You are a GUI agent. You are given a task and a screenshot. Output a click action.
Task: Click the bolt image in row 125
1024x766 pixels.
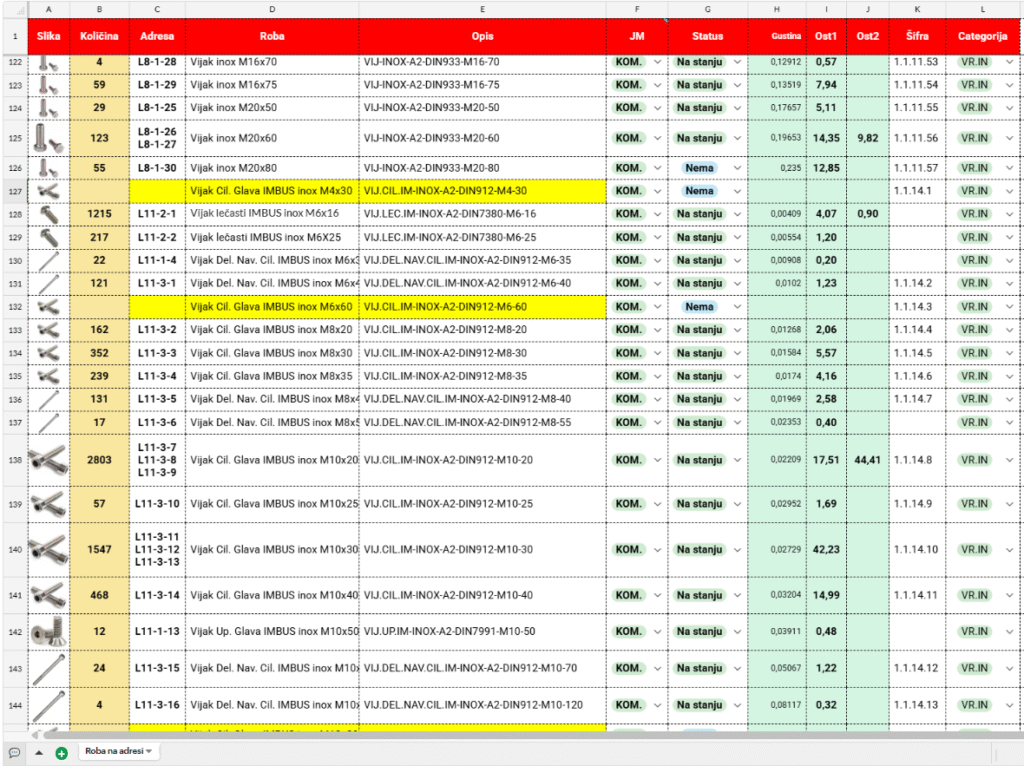pyautogui.click(x=48, y=138)
